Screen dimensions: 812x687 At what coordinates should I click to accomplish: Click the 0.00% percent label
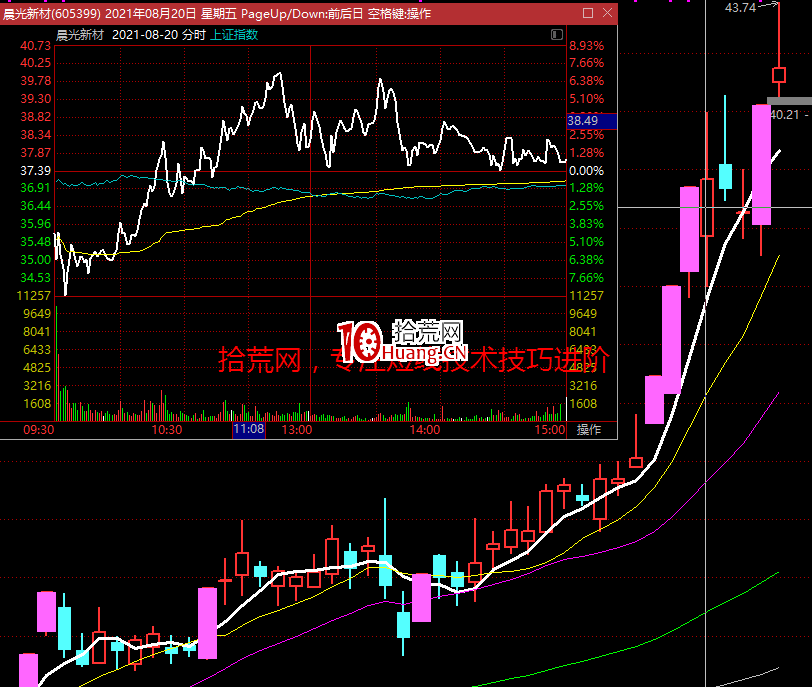click(587, 170)
